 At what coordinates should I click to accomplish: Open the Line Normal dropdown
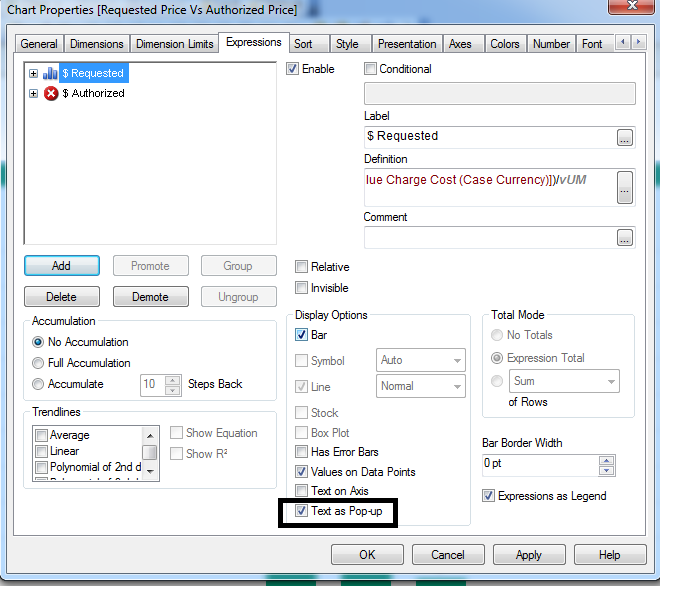point(421,386)
